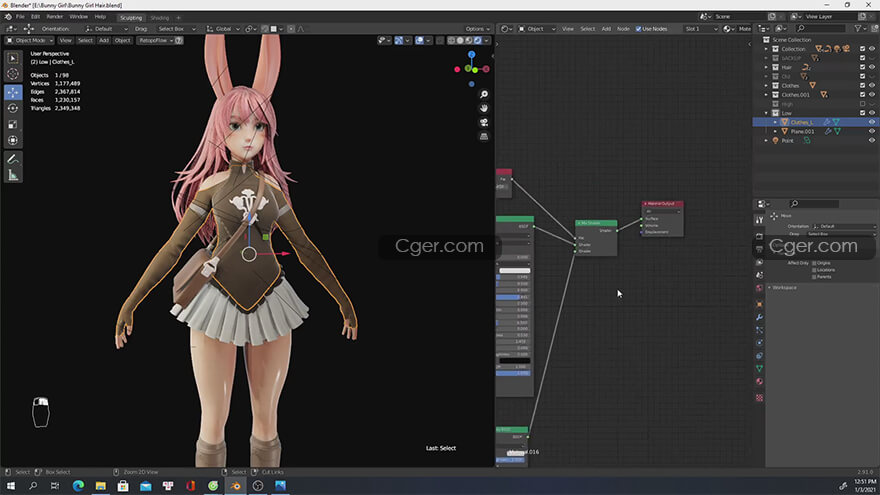Image resolution: width=880 pixels, height=495 pixels.
Task: Open the RetopoFlow dropdown
Action: tap(155, 40)
